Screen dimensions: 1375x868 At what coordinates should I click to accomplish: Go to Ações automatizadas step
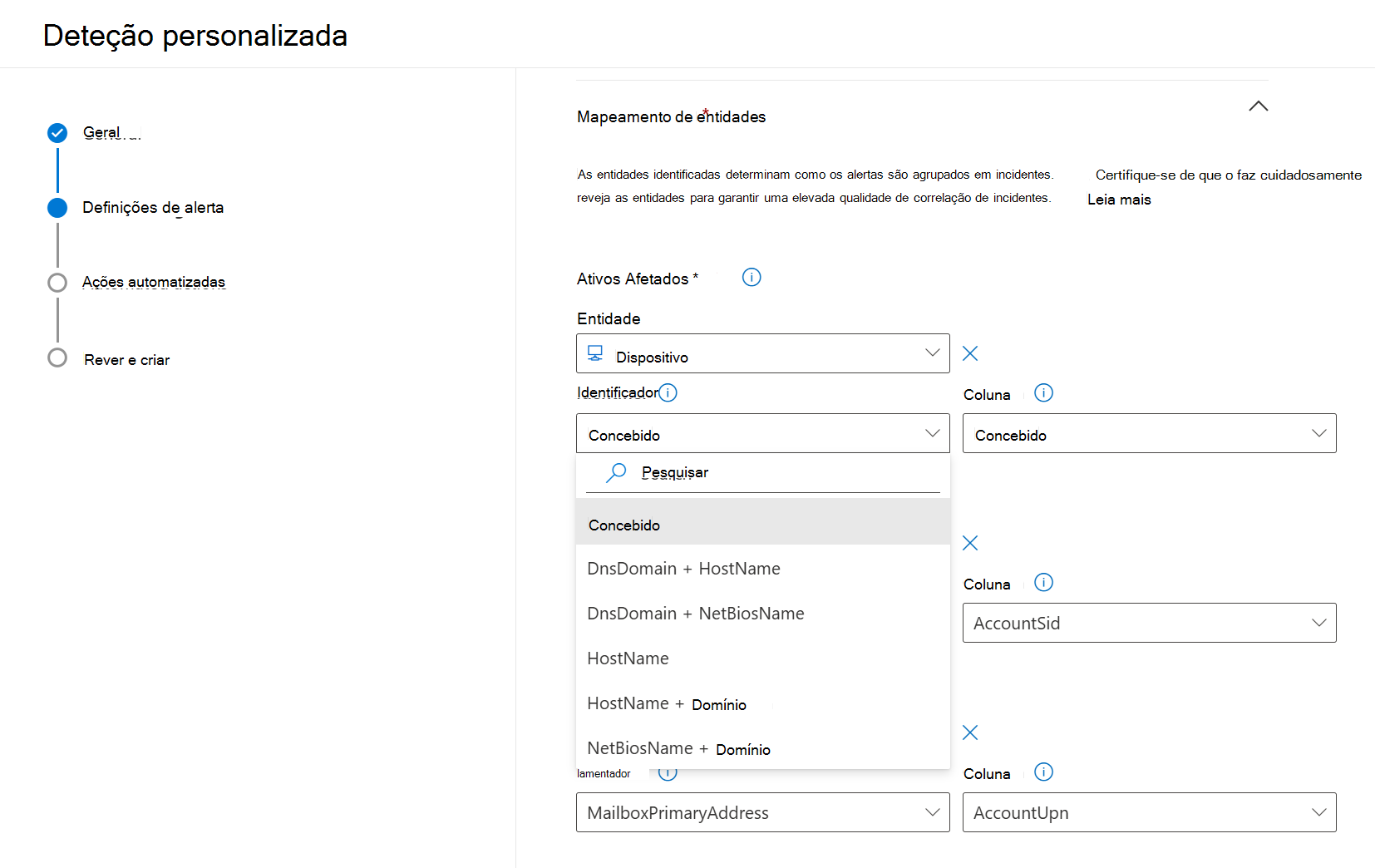[x=154, y=282]
